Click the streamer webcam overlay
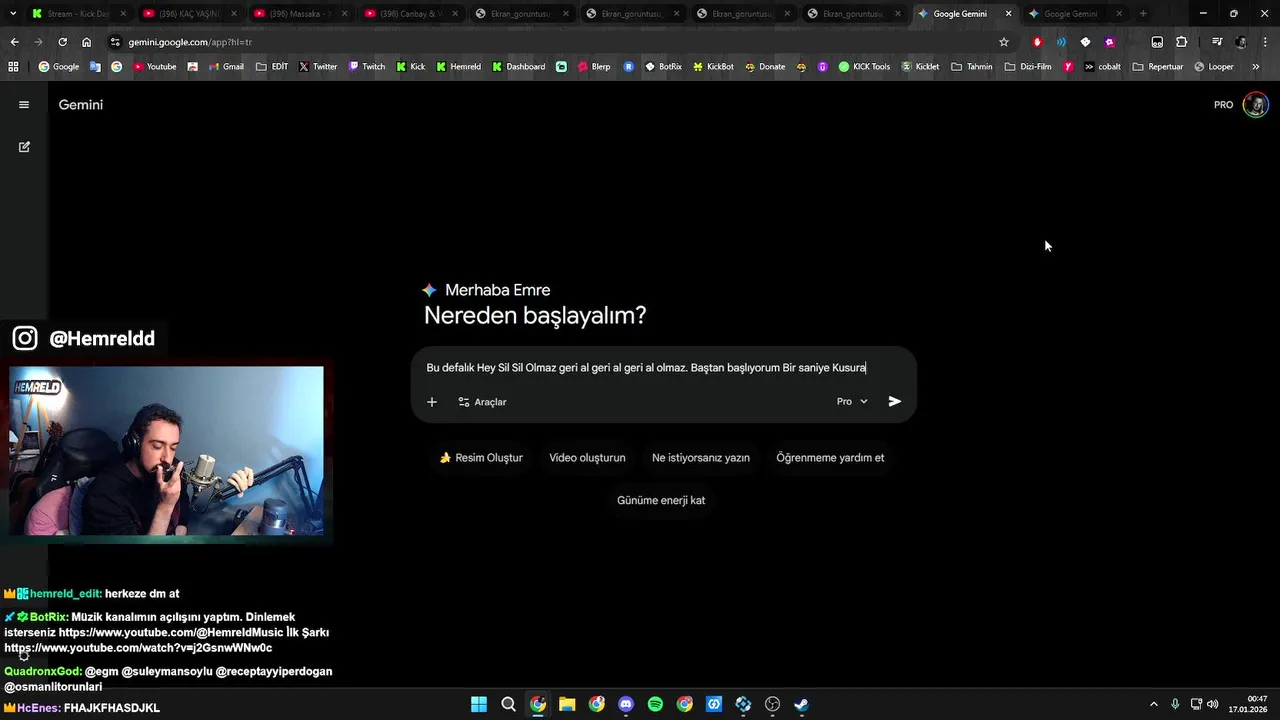The image size is (1280, 720). point(166,451)
